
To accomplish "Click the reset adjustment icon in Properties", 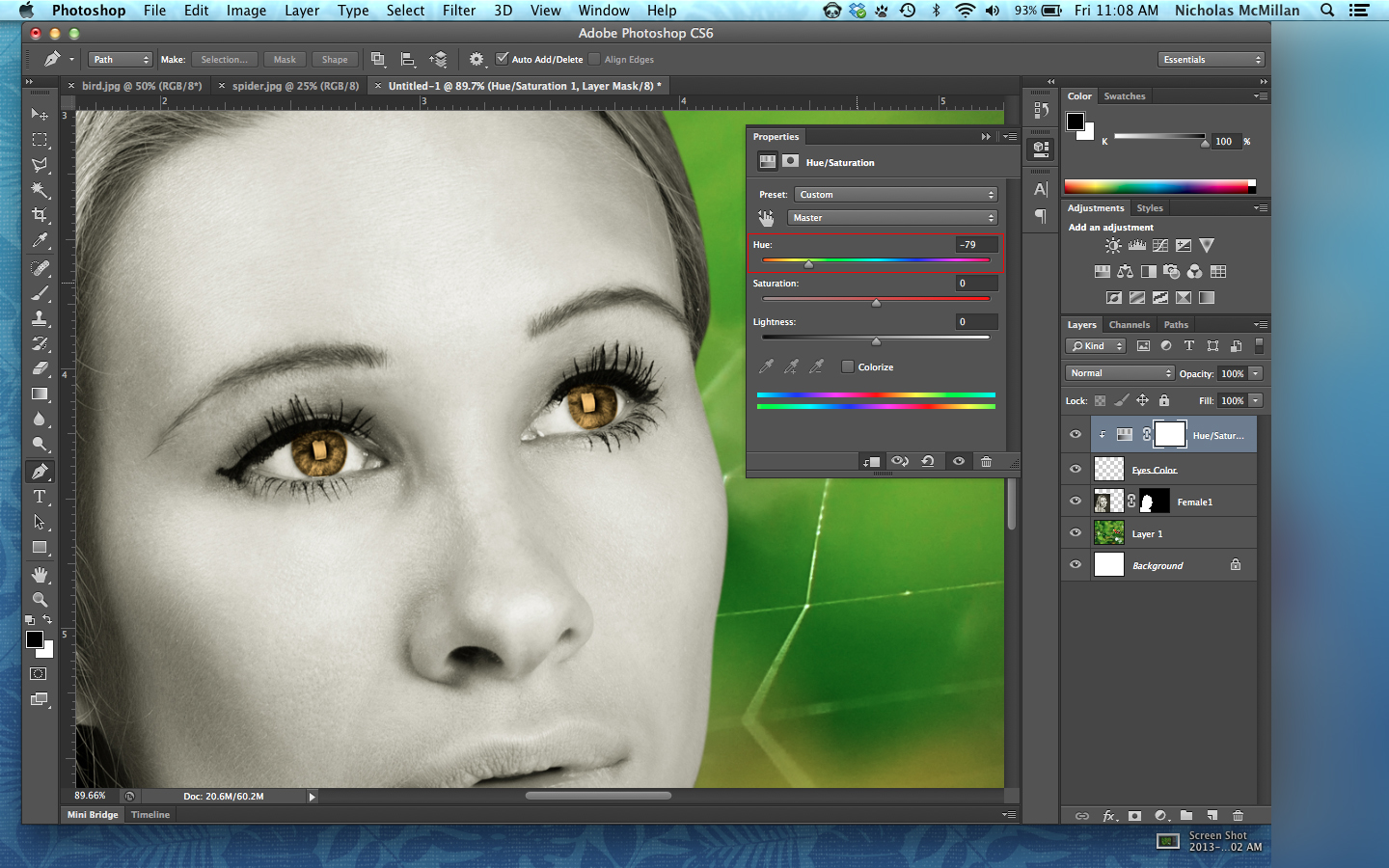I will [x=928, y=462].
